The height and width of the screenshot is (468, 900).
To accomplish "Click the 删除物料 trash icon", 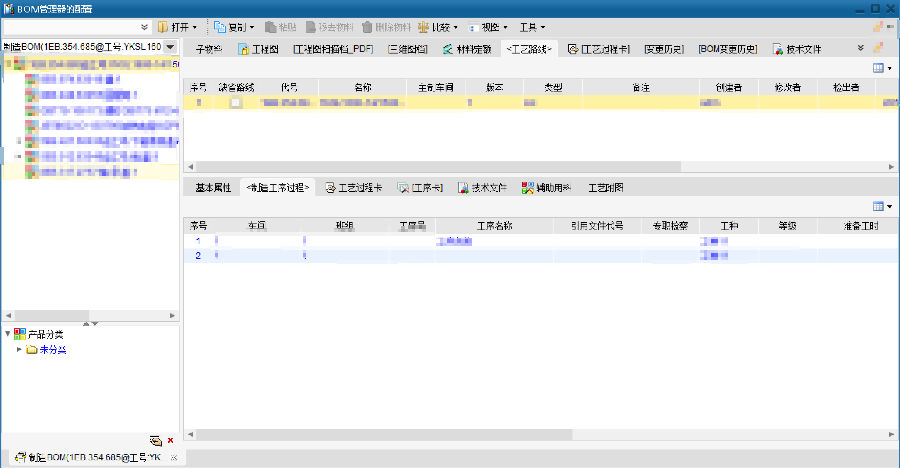I will coord(367,27).
